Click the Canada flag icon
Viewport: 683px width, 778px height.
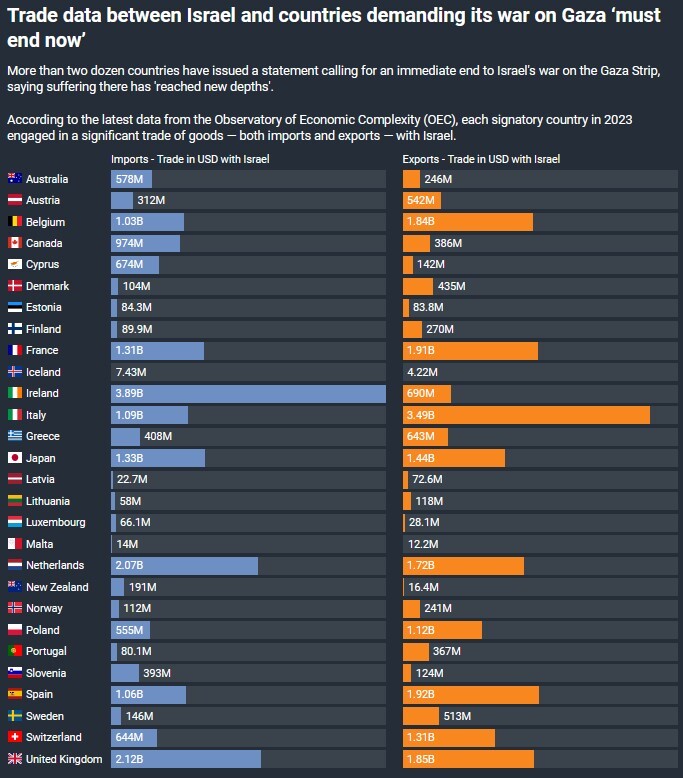(x=14, y=243)
